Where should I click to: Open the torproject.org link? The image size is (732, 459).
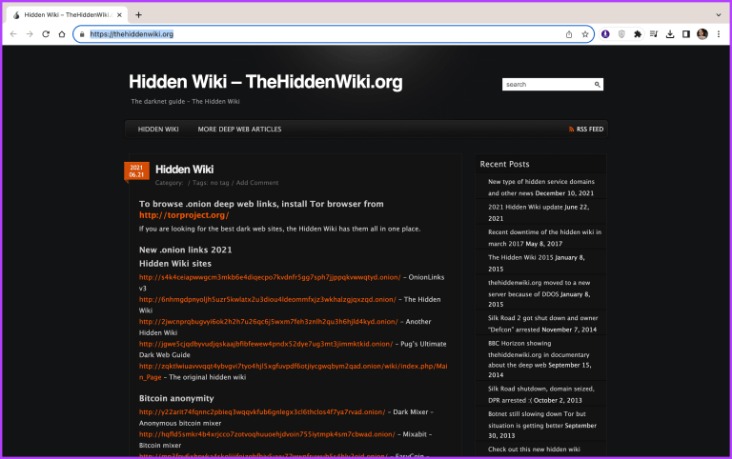tap(184, 215)
